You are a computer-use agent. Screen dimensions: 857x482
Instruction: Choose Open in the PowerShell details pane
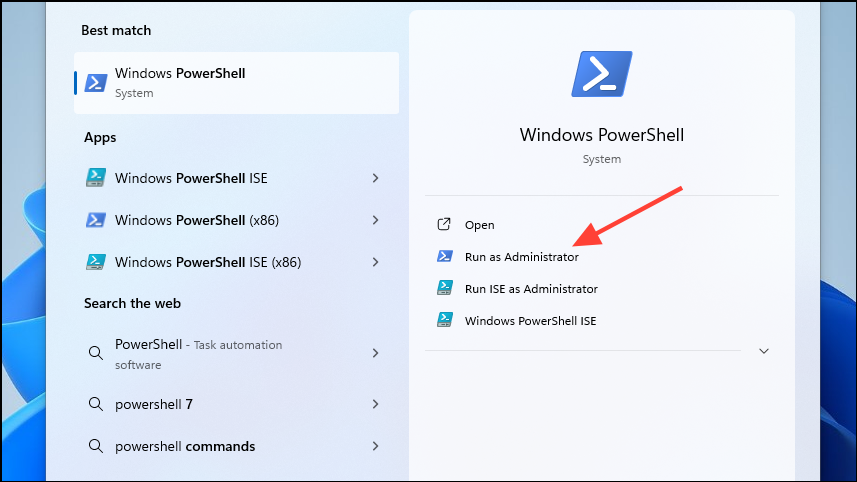pyautogui.click(x=479, y=225)
